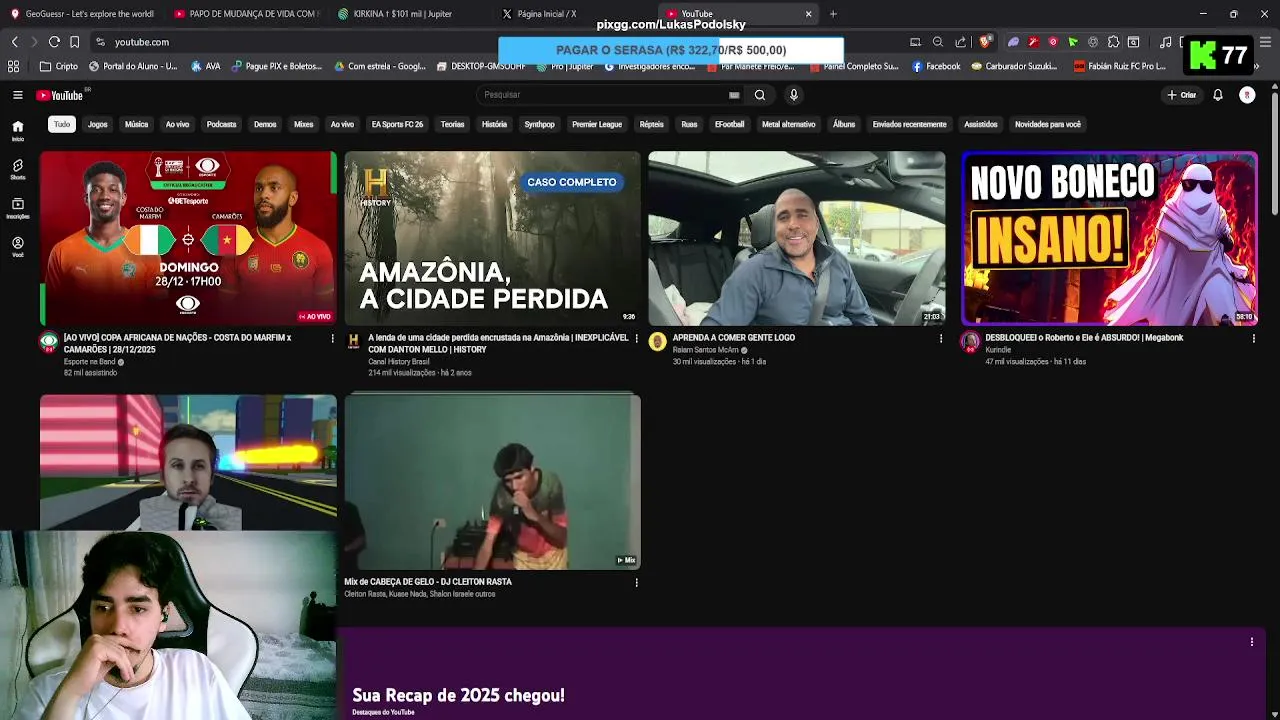Close the active YouTube browser tab
This screenshot has height=720, width=1280.
click(808, 14)
